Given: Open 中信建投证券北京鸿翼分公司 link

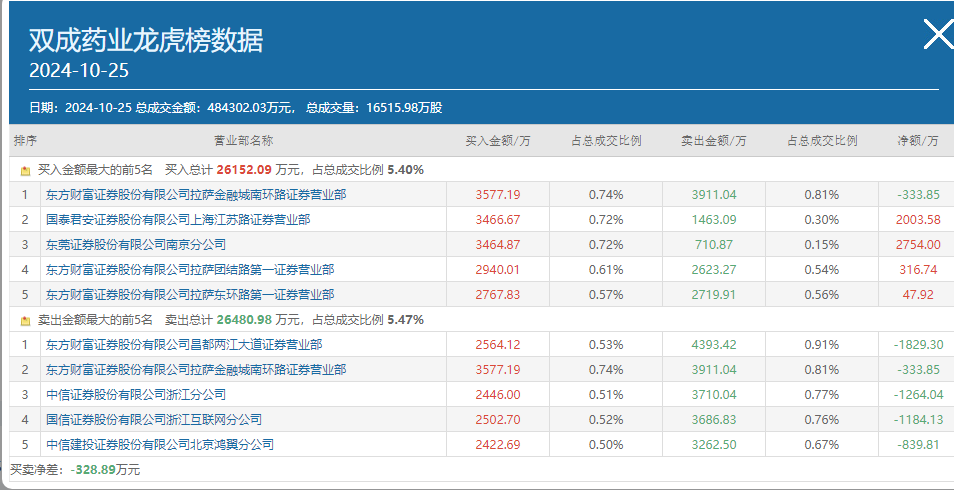Looking at the screenshot, I should click(160, 444).
